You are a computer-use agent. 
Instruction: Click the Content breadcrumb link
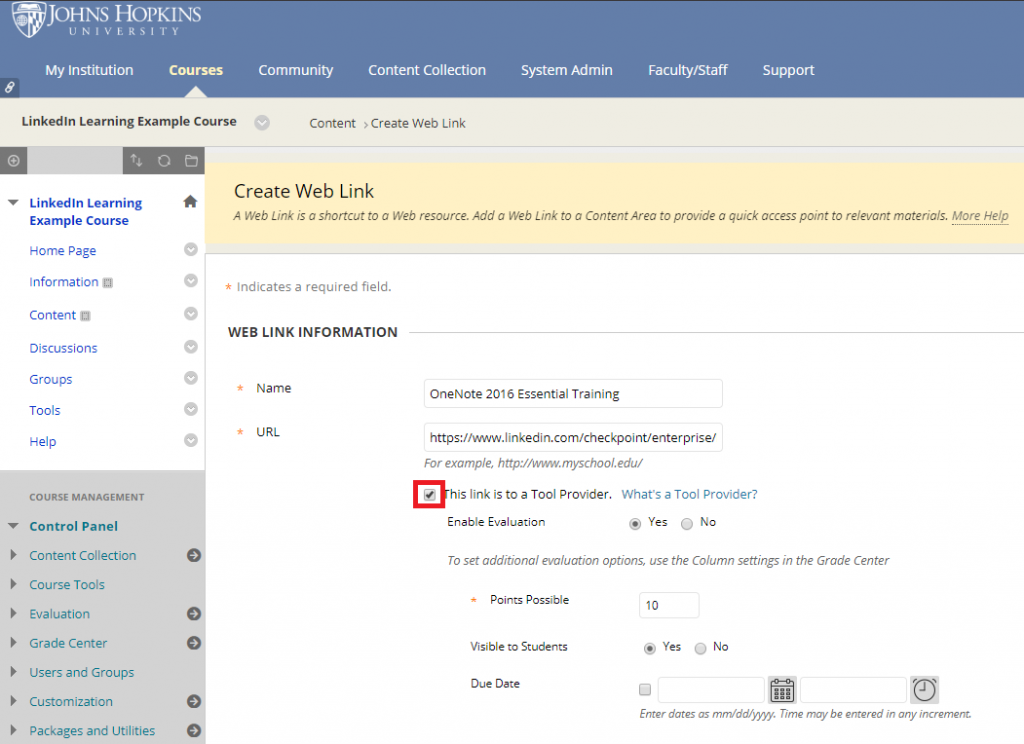coord(332,123)
